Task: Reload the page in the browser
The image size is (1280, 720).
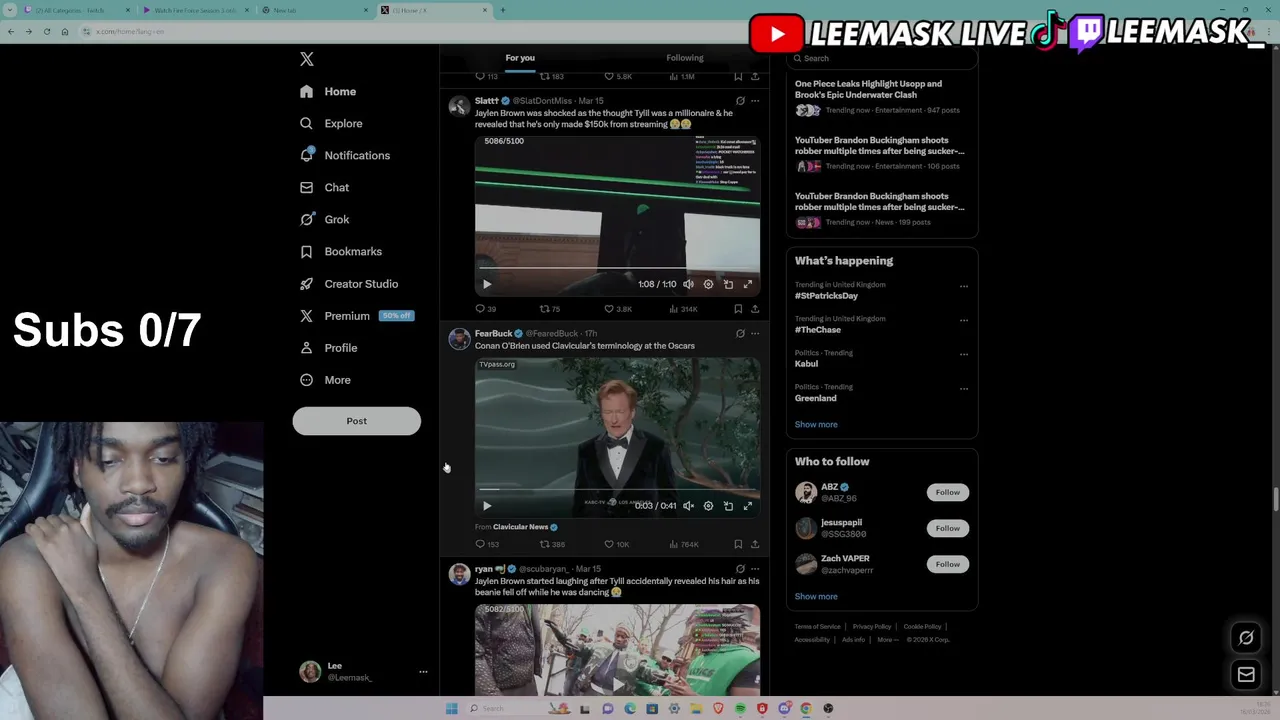Action: (46, 31)
